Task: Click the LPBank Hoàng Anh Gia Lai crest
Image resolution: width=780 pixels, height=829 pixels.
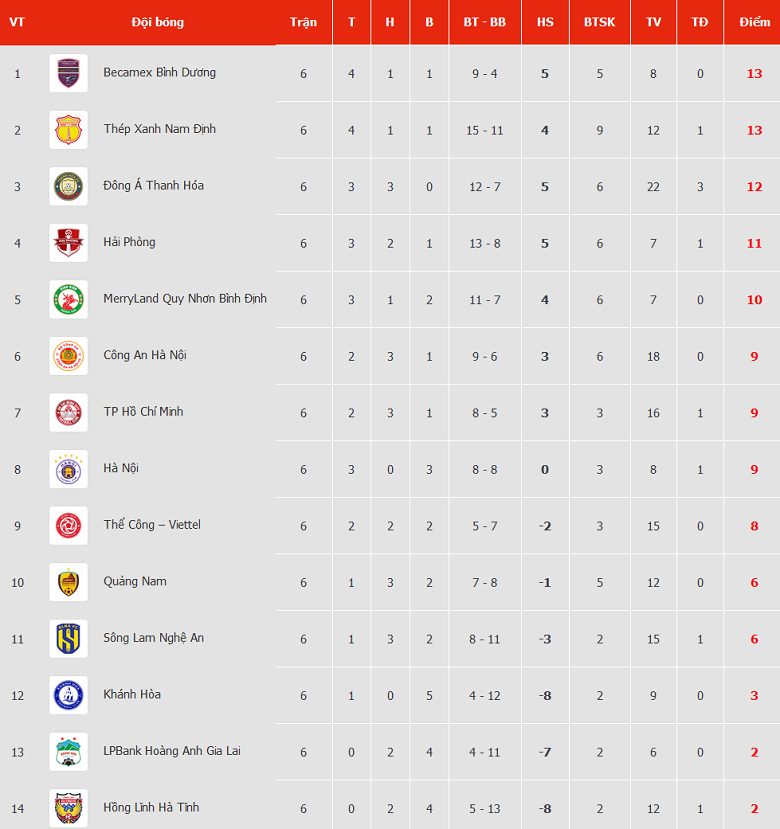Action: [69, 752]
